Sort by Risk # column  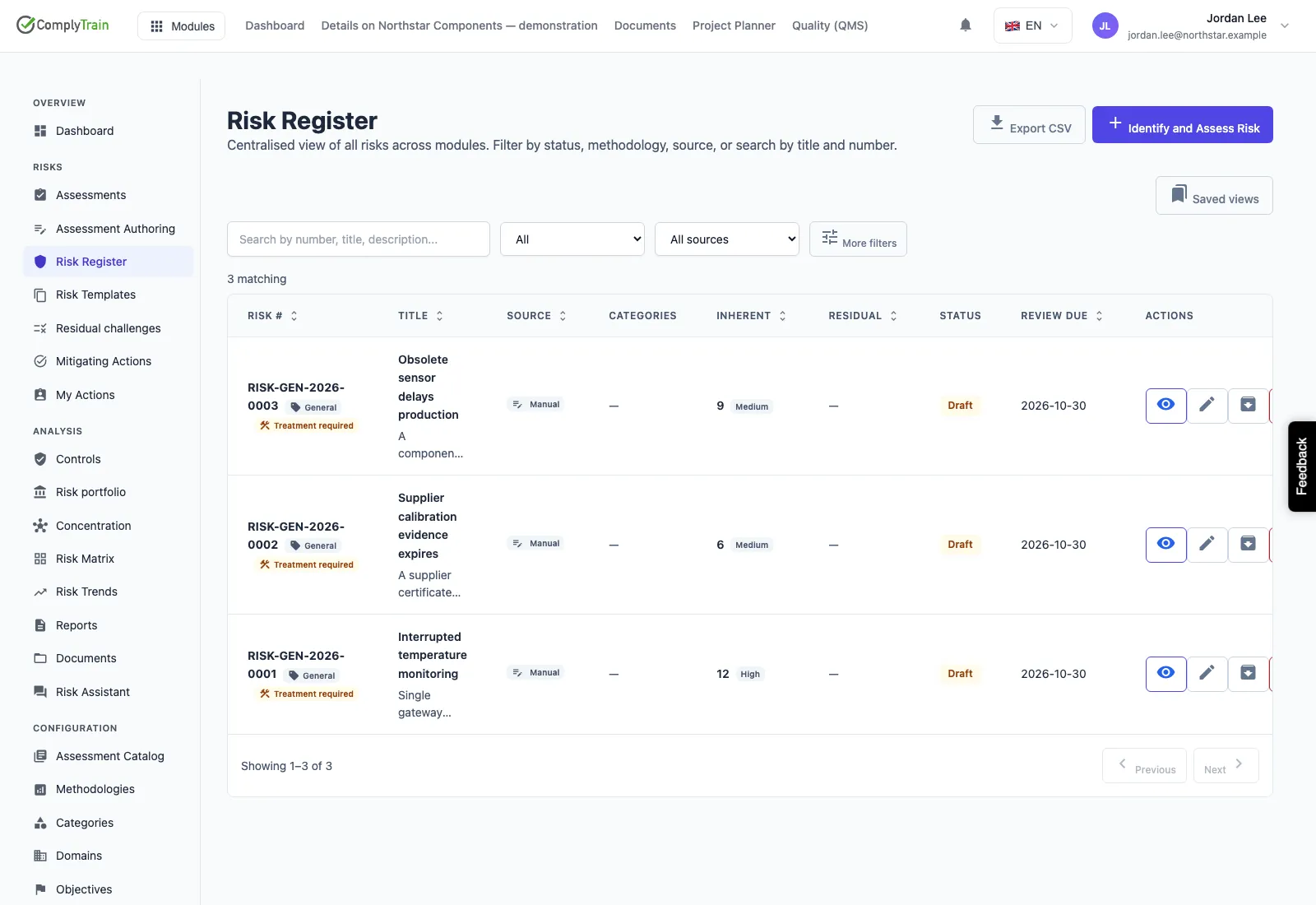[272, 316]
